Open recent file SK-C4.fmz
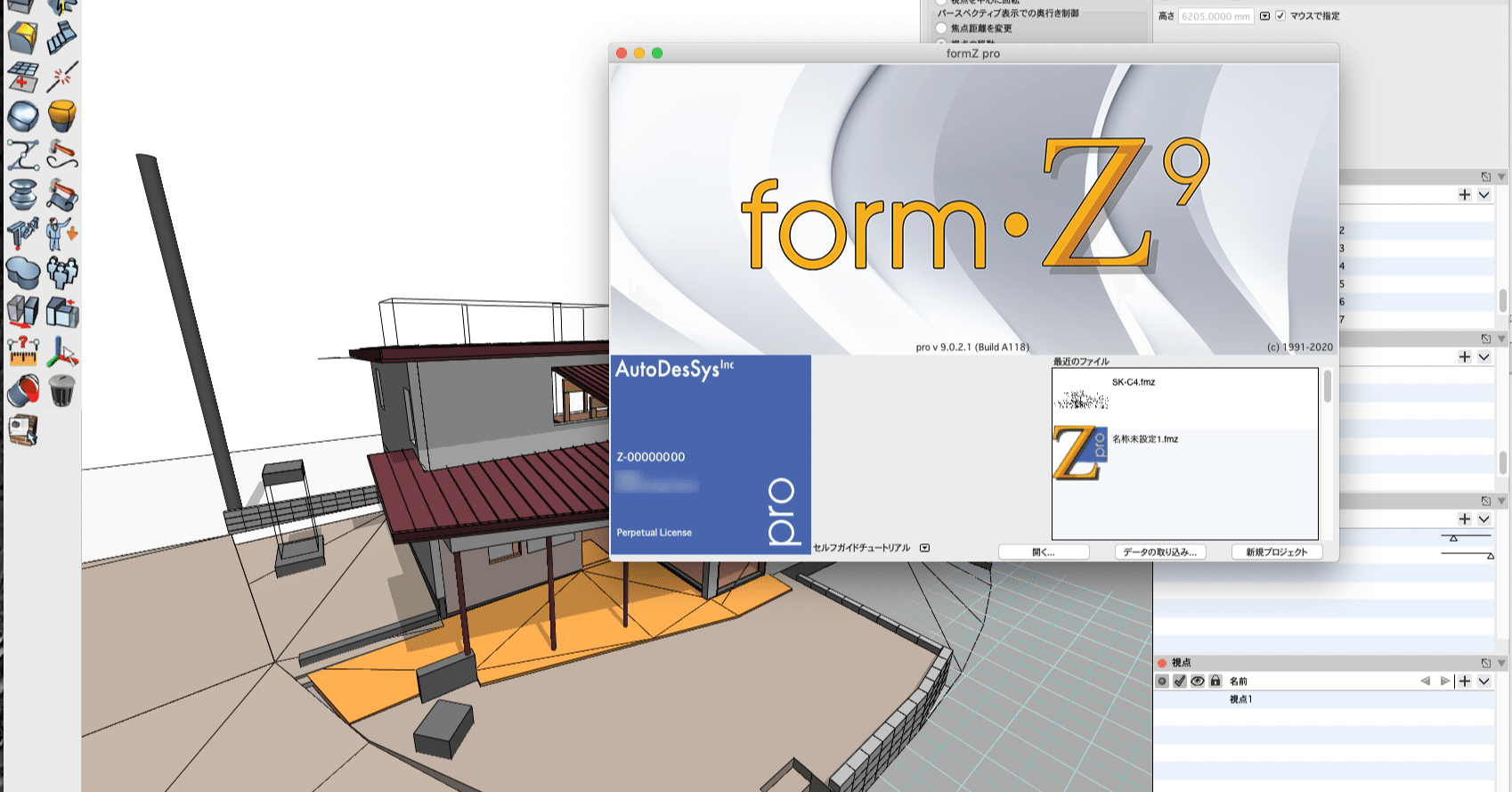Viewport: 1512px width, 792px height. coord(1134,382)
